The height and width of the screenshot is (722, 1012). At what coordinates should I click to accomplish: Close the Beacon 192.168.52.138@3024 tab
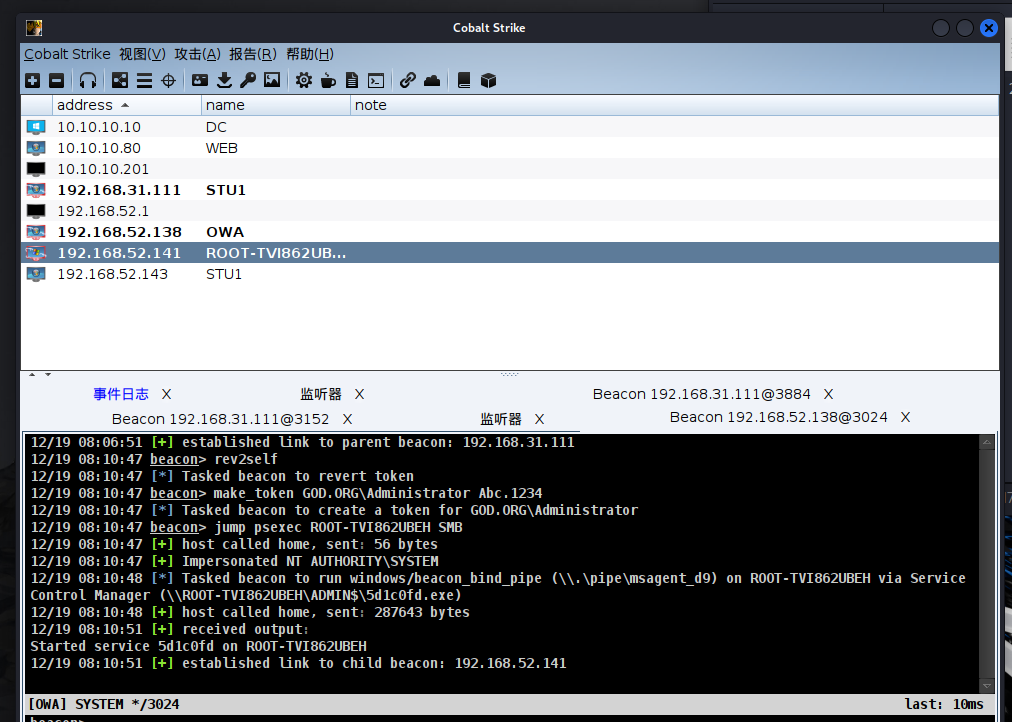[906, 417]
